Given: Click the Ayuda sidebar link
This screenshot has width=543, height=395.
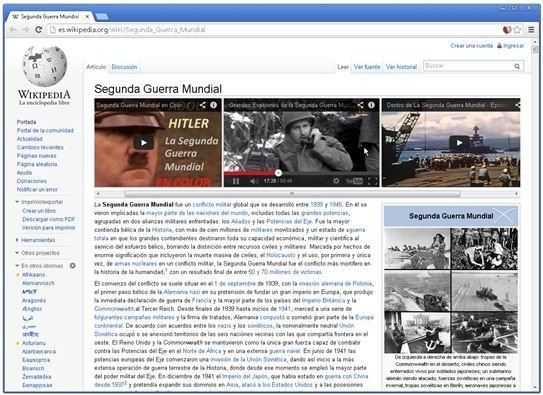Looking at the screenshot, I should click(x=24, y=172).
